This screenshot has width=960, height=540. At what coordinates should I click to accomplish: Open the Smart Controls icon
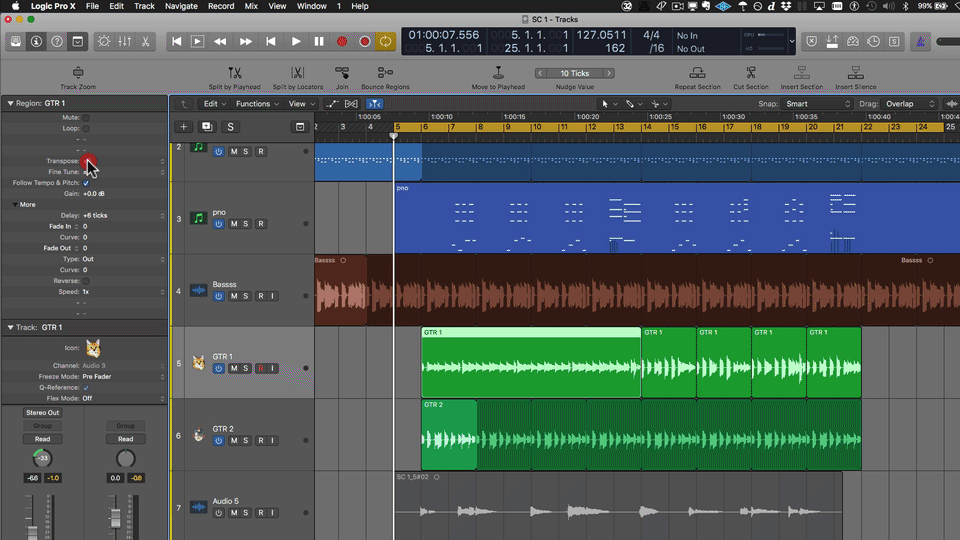104,42
